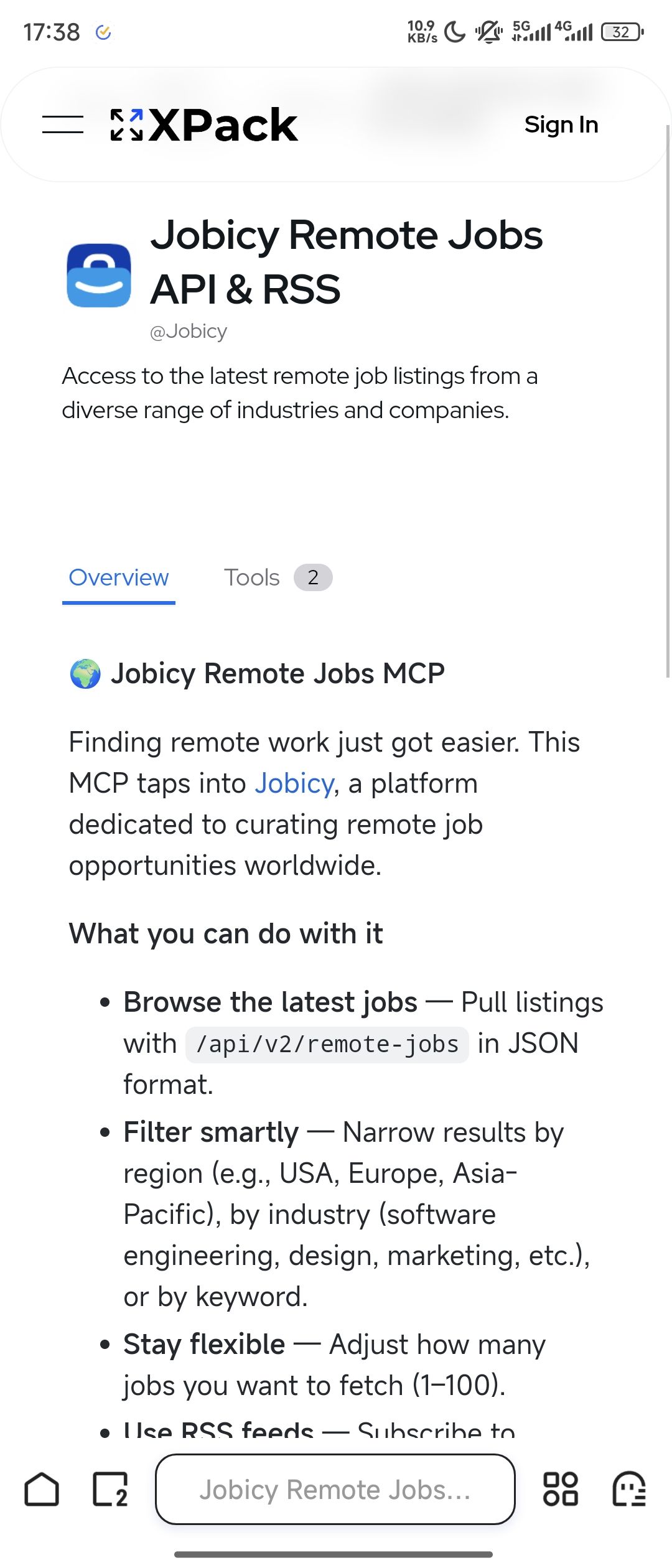Open the Jobicy hyperlink in description

coord(294,783)
